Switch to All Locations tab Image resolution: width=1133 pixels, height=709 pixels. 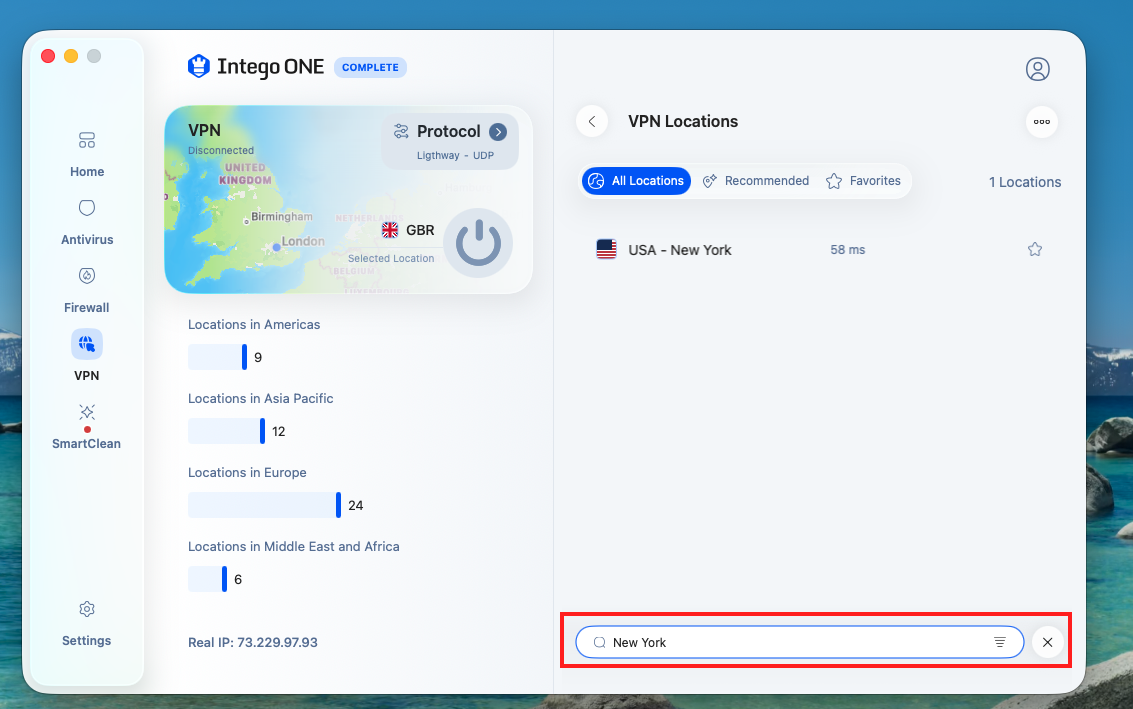[636, 181]
